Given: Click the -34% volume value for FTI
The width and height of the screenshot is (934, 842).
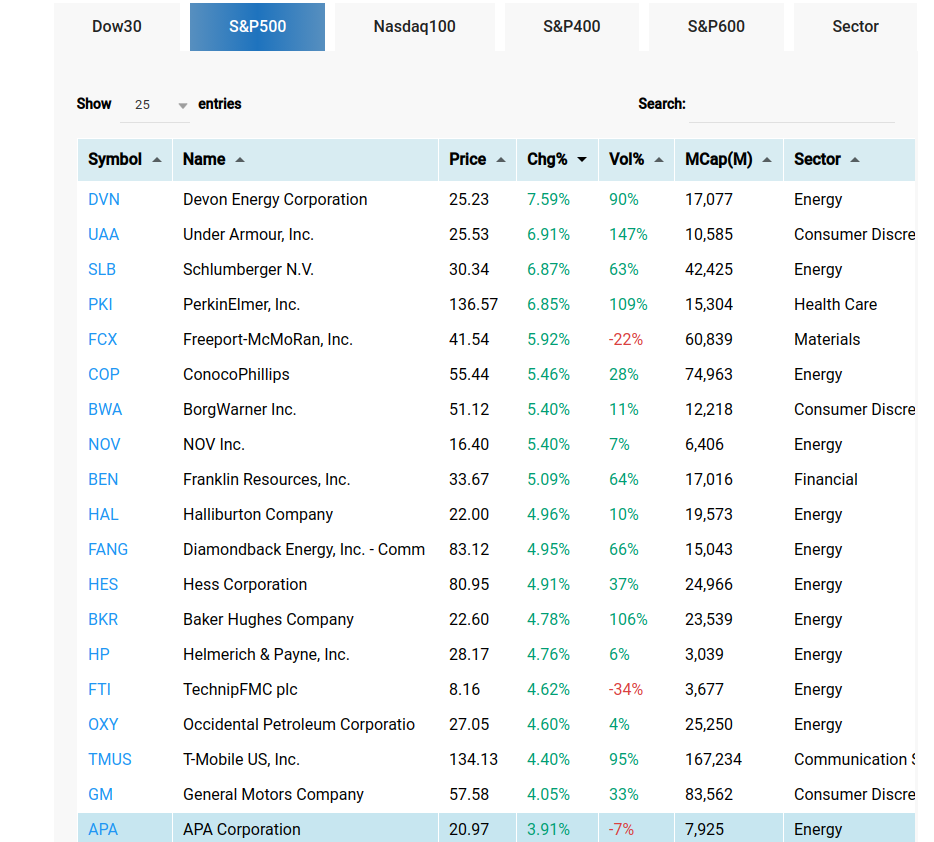Looking at the screenshot, I should [626, 690].
